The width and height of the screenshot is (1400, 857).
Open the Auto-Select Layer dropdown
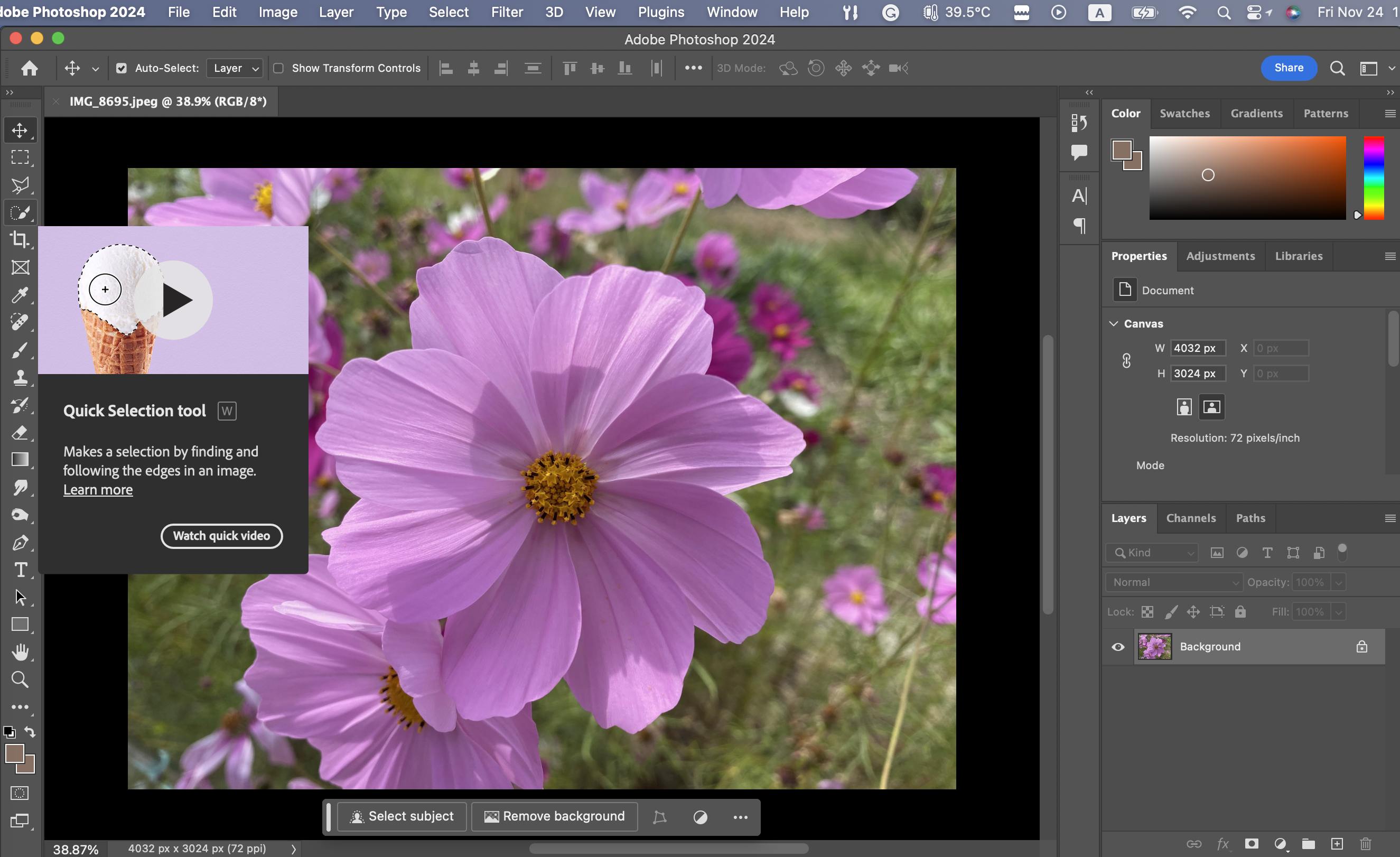[x=235, y=68]
